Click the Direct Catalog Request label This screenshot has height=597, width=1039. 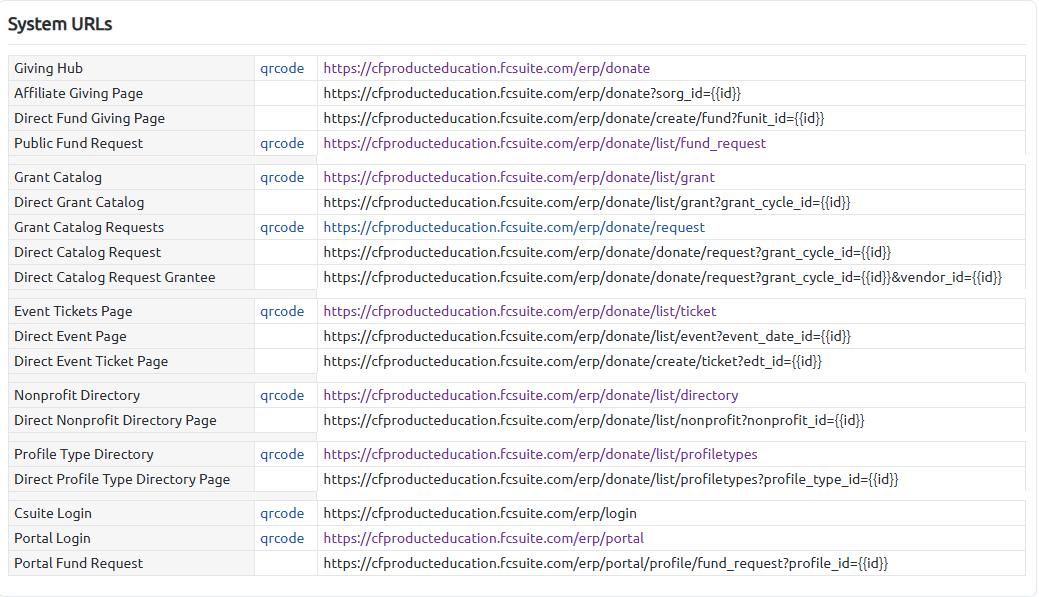tap(87, 252)
